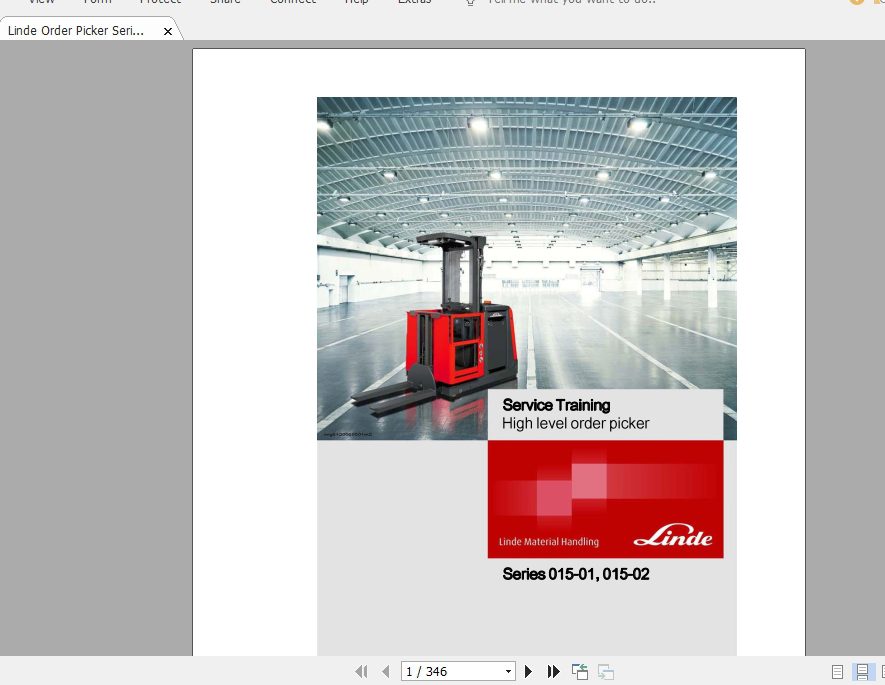Go to the first page
This screenshot has width=885, height=685.
coord(361,671)
